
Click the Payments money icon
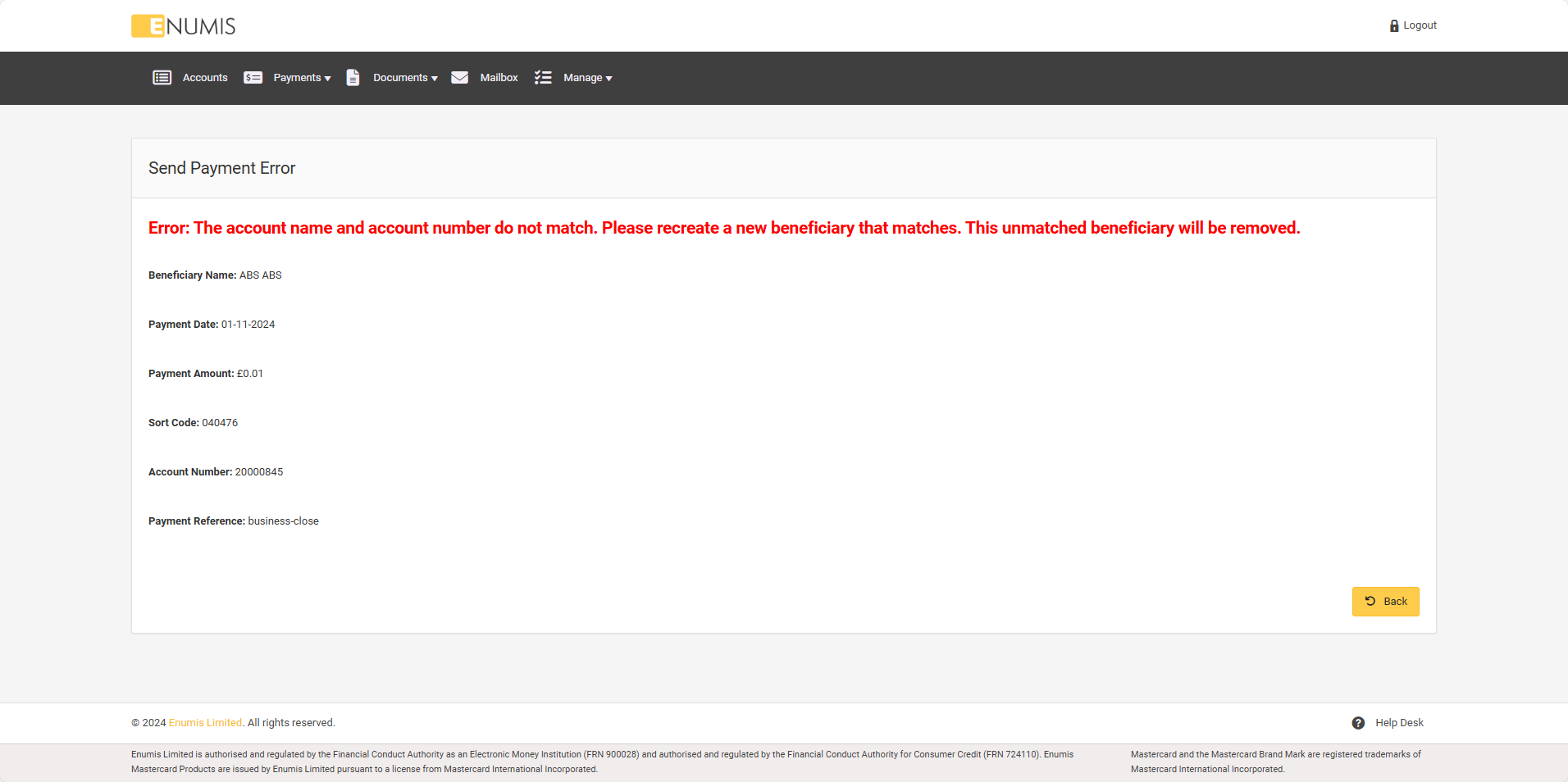(253, 78)
